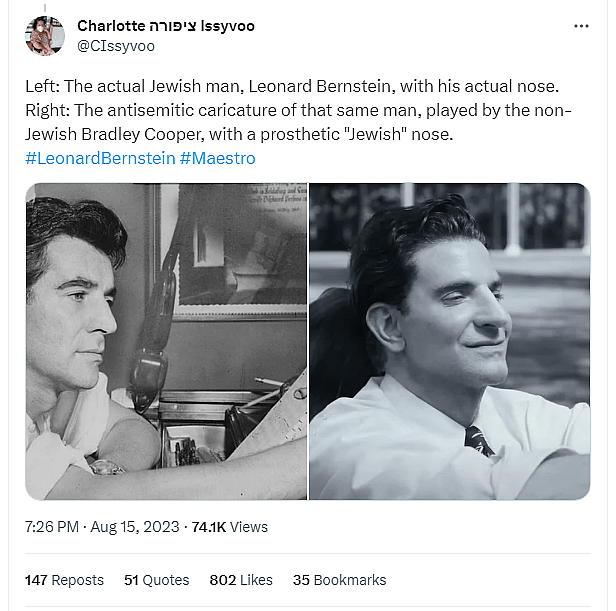The width and height of the screenshot is (616, 611).
Task: Show the 802 Likes list
Action: pyautogui.click(x=241, y=580)
